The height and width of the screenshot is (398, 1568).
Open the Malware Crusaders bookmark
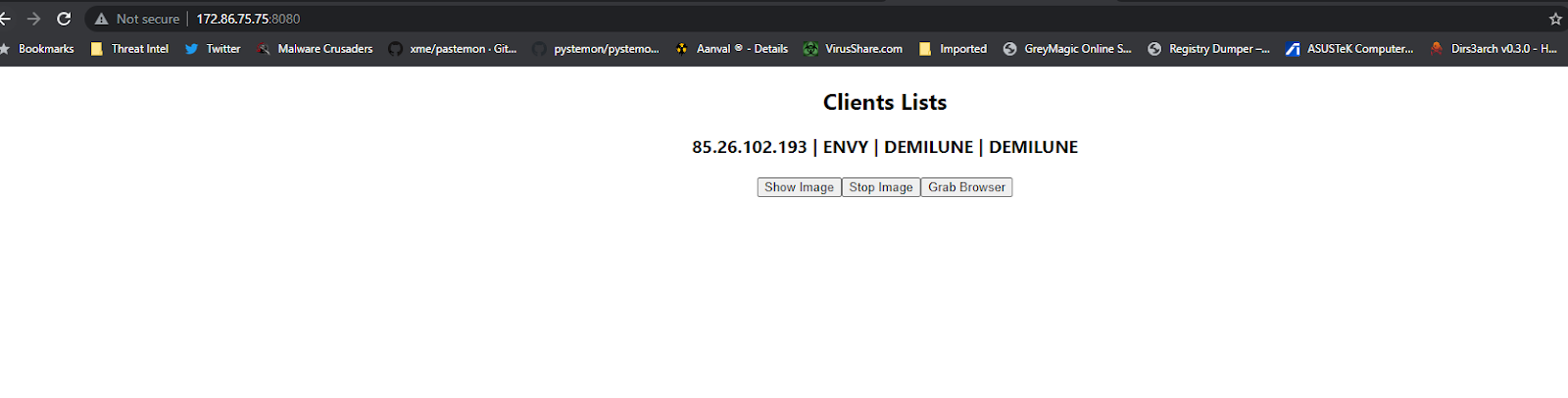[316, 48]
